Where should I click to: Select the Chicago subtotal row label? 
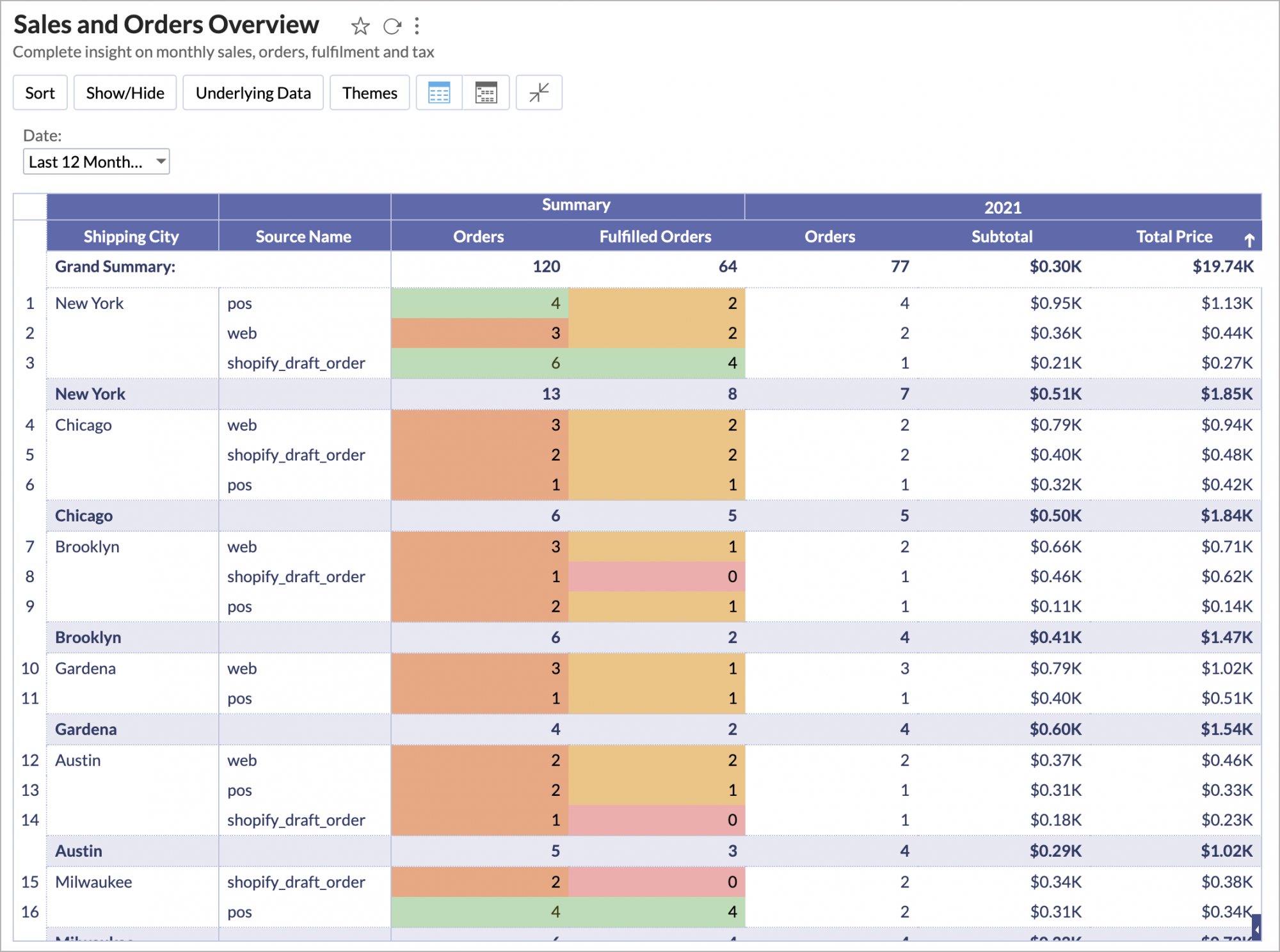point(84,516)
